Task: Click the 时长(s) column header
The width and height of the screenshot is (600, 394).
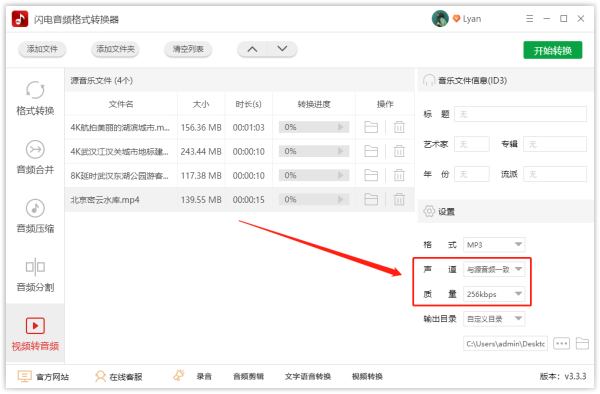Action: [249, 104]
